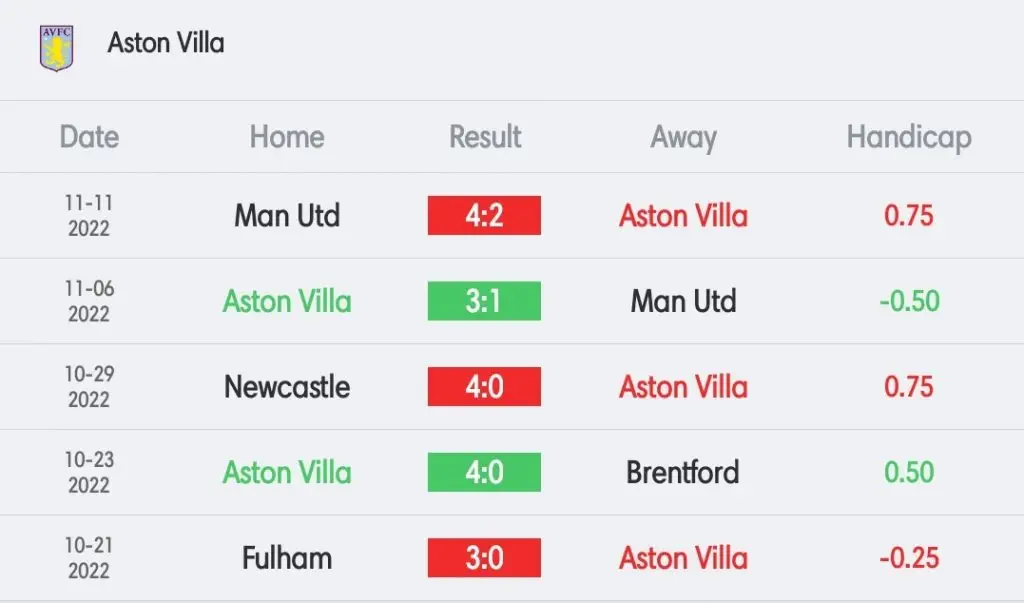1024x603 pixels.
Task: Select the Home column header
Action: [x=287, y=137]
